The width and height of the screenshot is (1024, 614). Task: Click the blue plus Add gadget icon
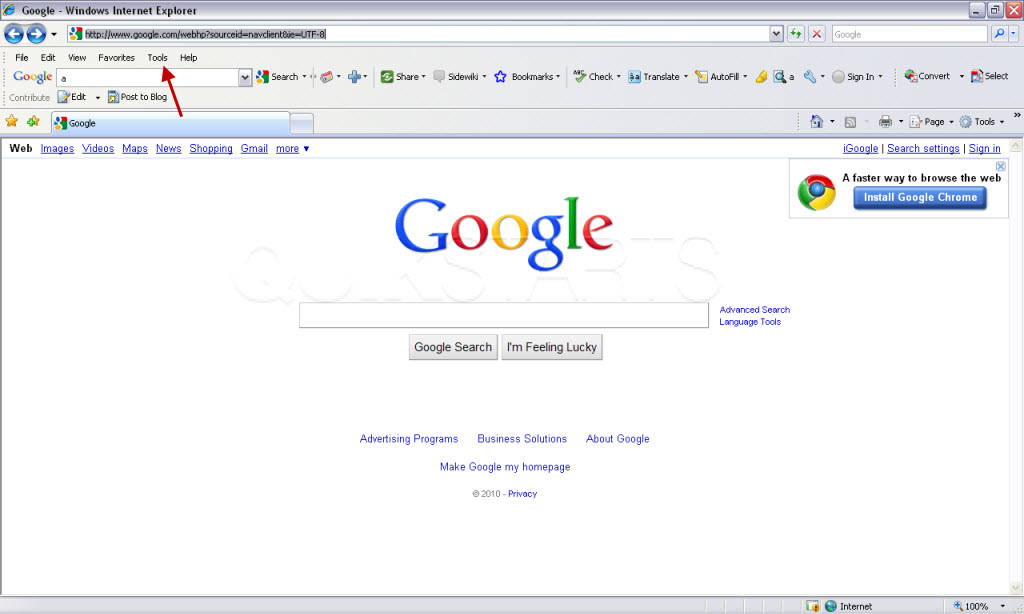tap(354, 76)
